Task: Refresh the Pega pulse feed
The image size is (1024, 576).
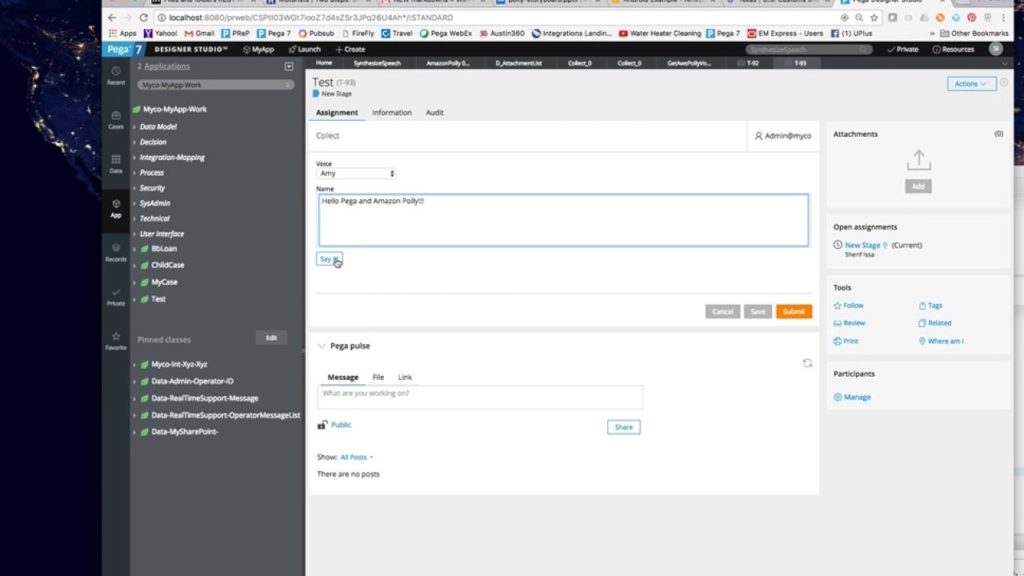Action: 807,363
